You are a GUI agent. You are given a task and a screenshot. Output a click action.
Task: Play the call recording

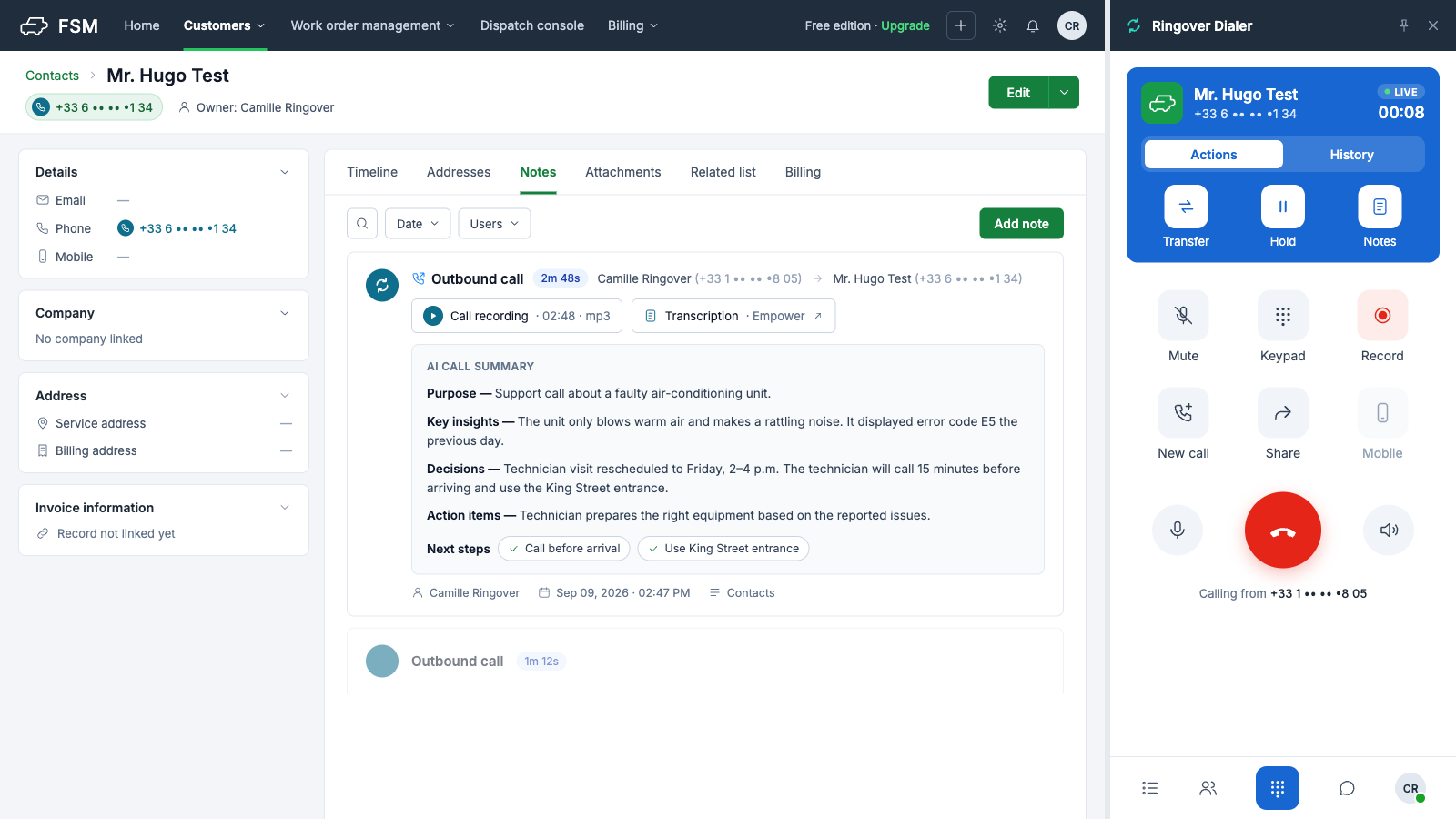pyautogui.click(x=433, y=316)
